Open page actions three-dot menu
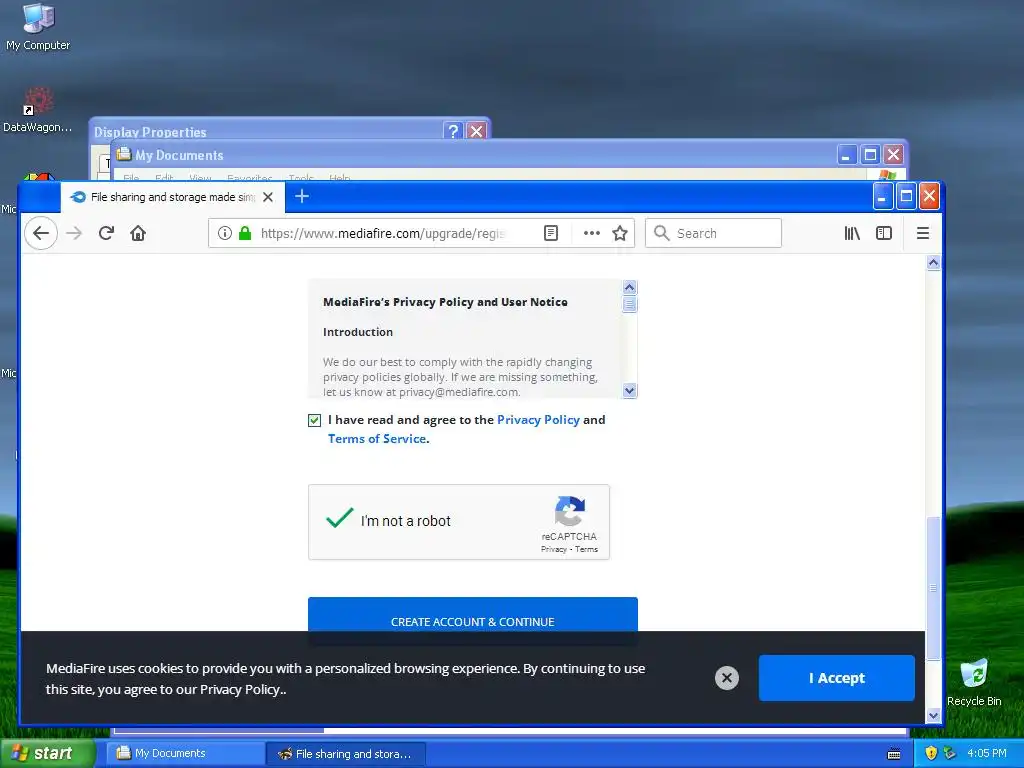The height and width of the screenshot is (768, 1024). pyautogui.click(x=592, y=233)
